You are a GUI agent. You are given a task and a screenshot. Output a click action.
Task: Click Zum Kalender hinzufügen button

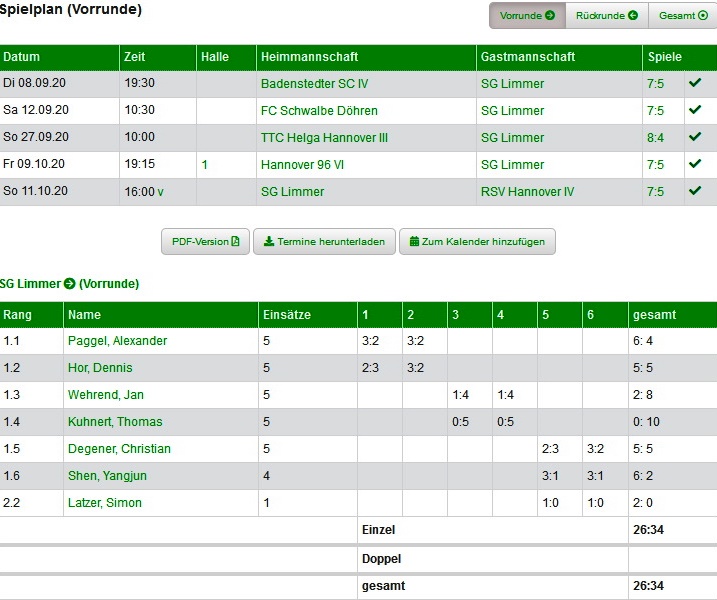pos(477,242)
